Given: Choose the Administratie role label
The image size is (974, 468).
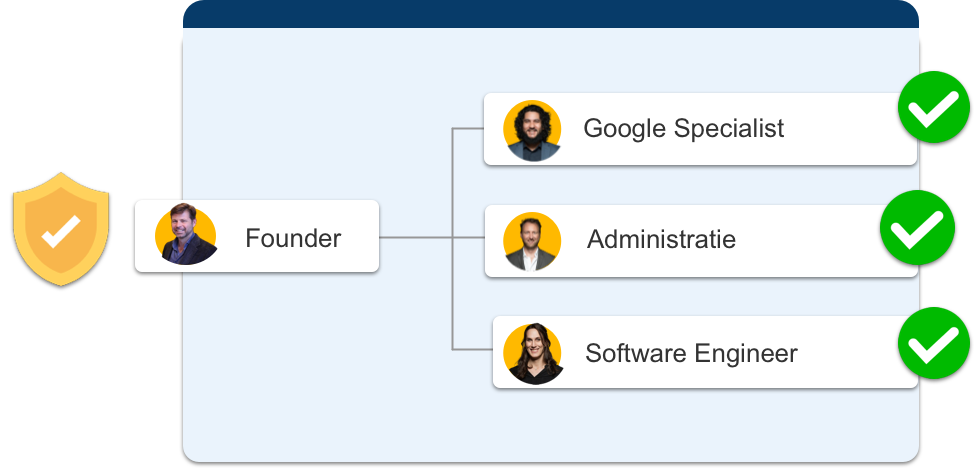Looking at the screenshot, I should point(661,240).
